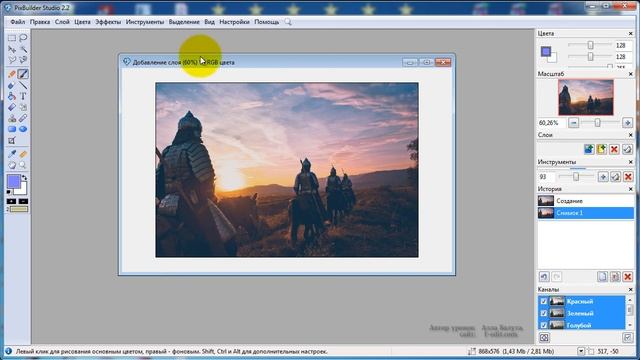Click the tool size slider in Инструменты
Screen dimensions: 640x360
(576, 177)
